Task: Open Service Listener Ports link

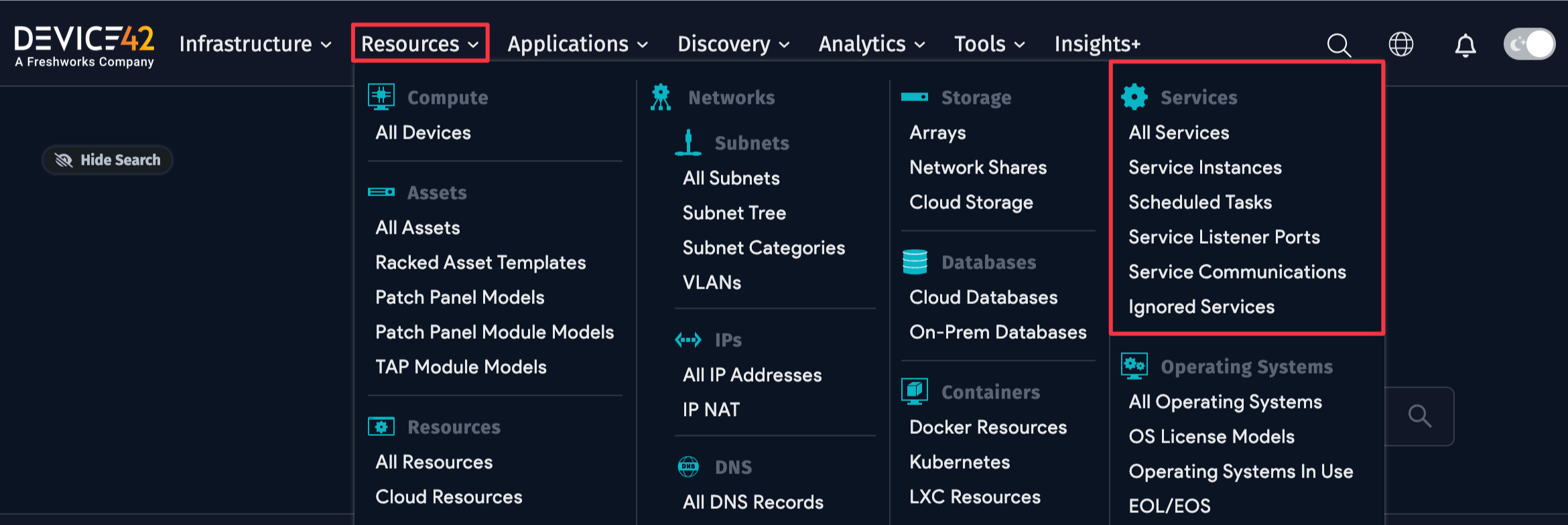Action: coord(1224,237)
